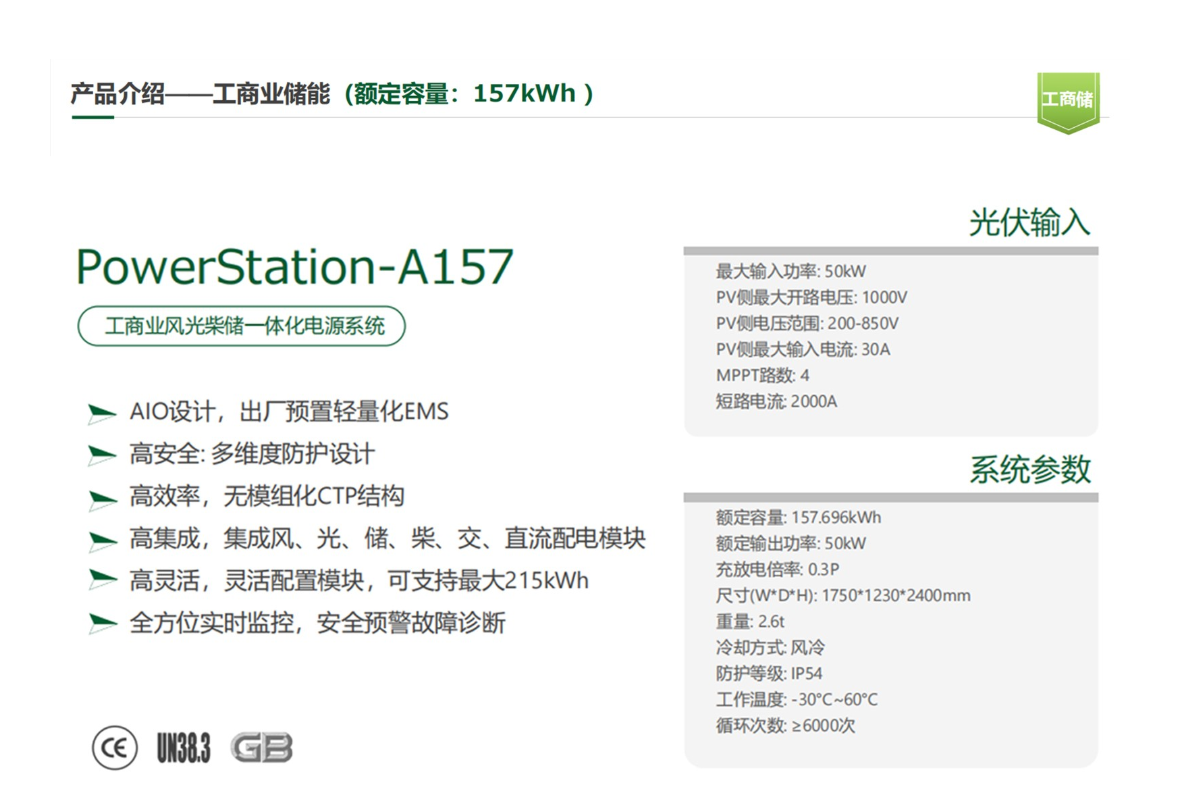Click the arrow bullet beside 高灵活
The height and width of the screenshot is (810, 1191).
(102, 581)
